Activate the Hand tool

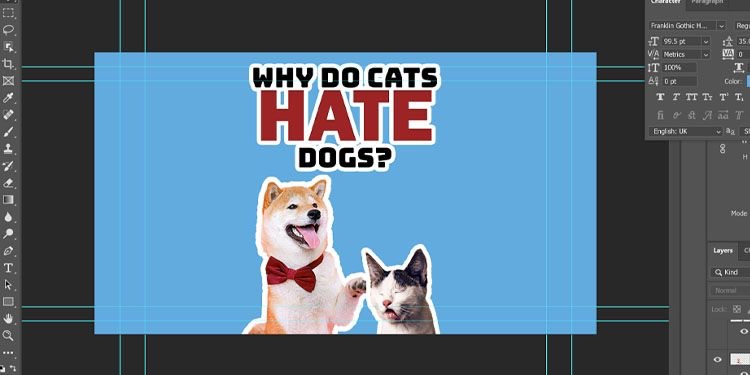8,319
